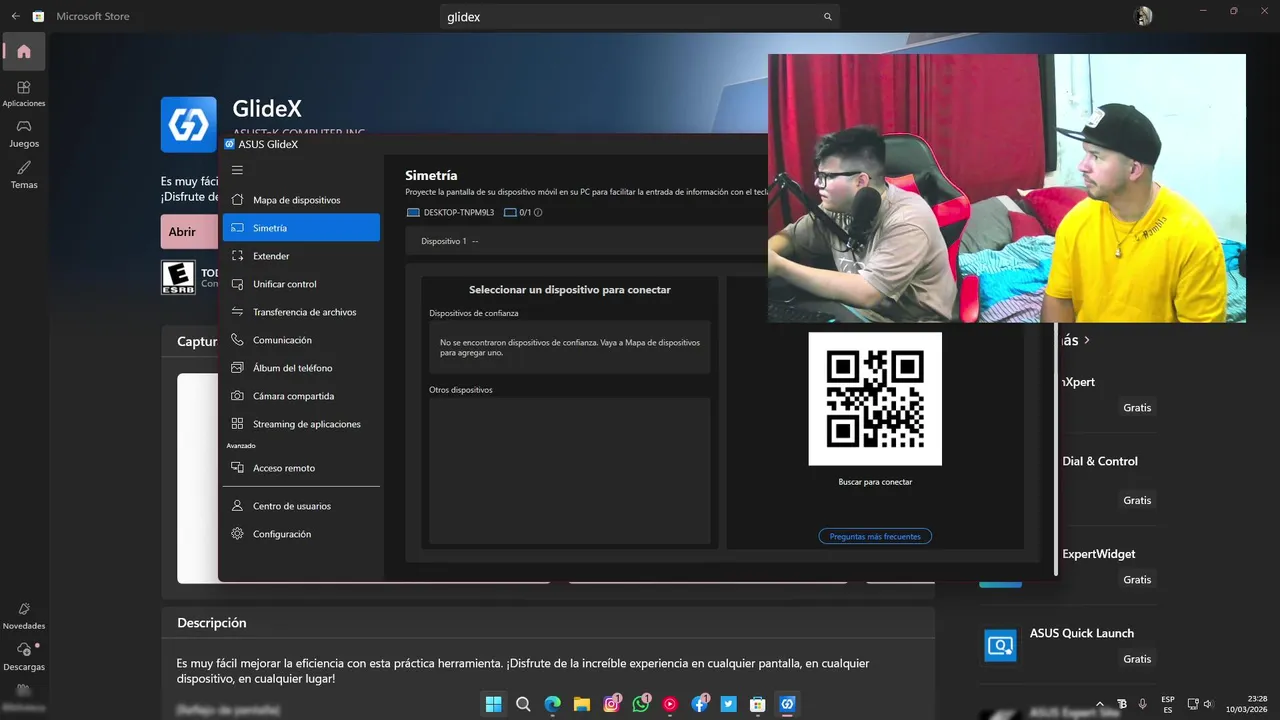
Task: Open Temas in the Store sidebar
Action: pos(24,175)
